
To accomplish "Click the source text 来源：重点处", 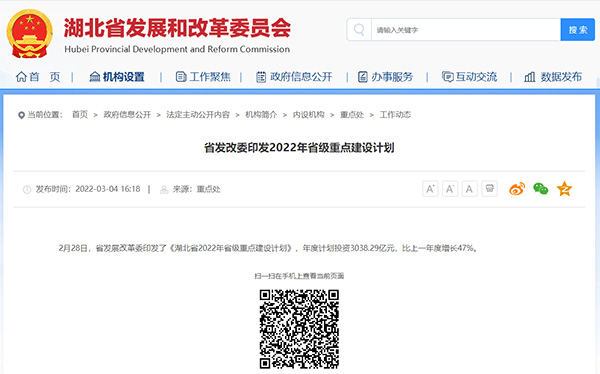I will tap(197, 189).
